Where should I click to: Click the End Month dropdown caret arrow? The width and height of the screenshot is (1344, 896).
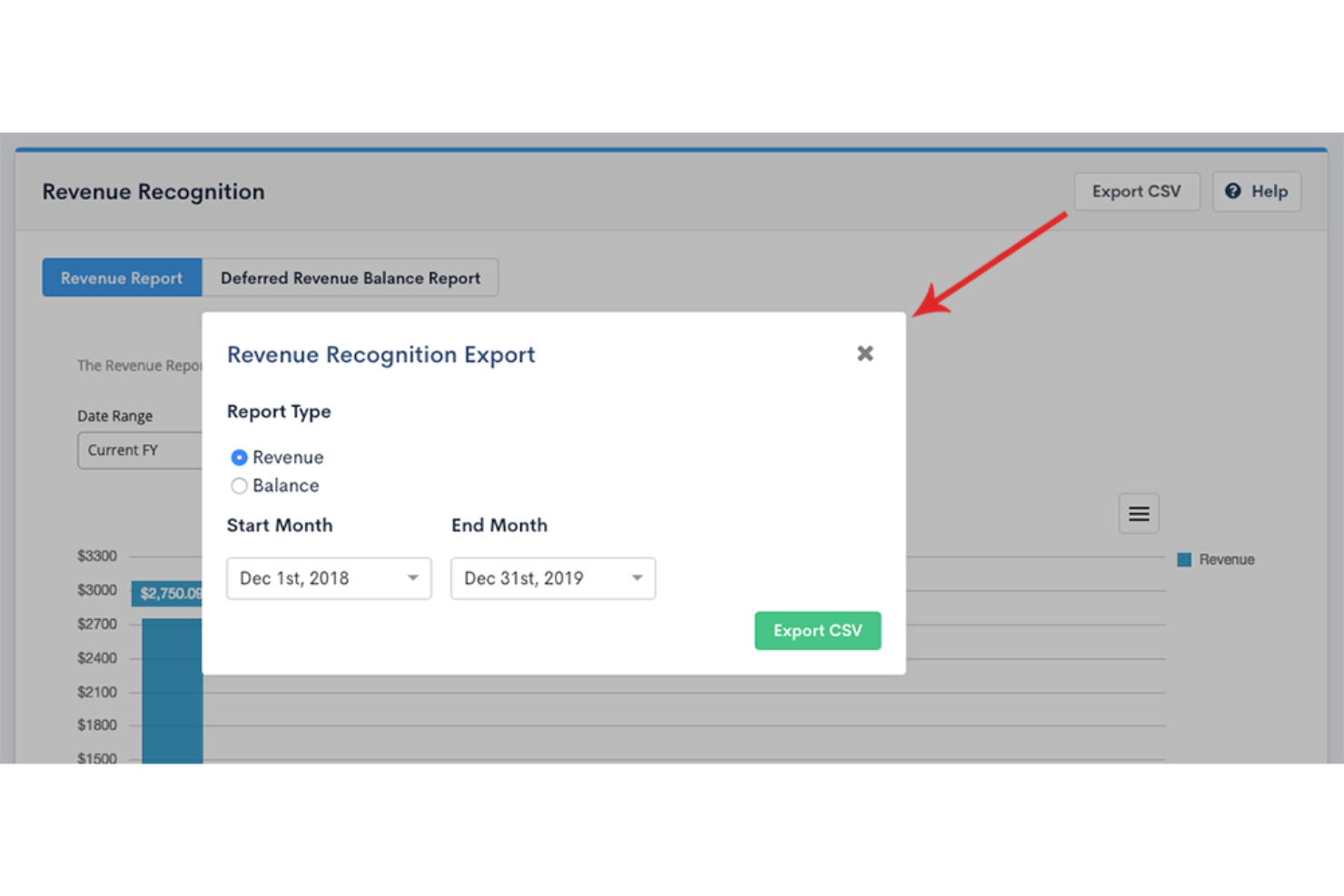637,578
